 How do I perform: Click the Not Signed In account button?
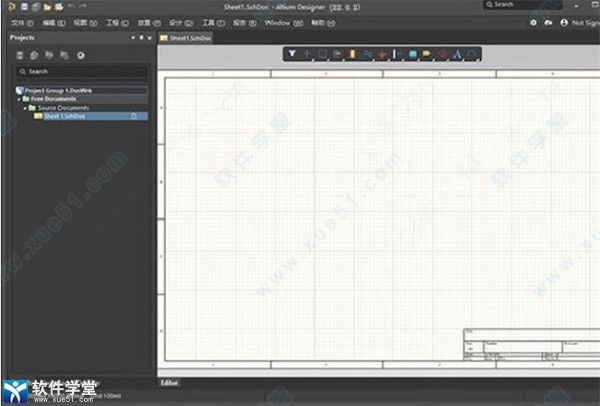click(x=580, y=21)
